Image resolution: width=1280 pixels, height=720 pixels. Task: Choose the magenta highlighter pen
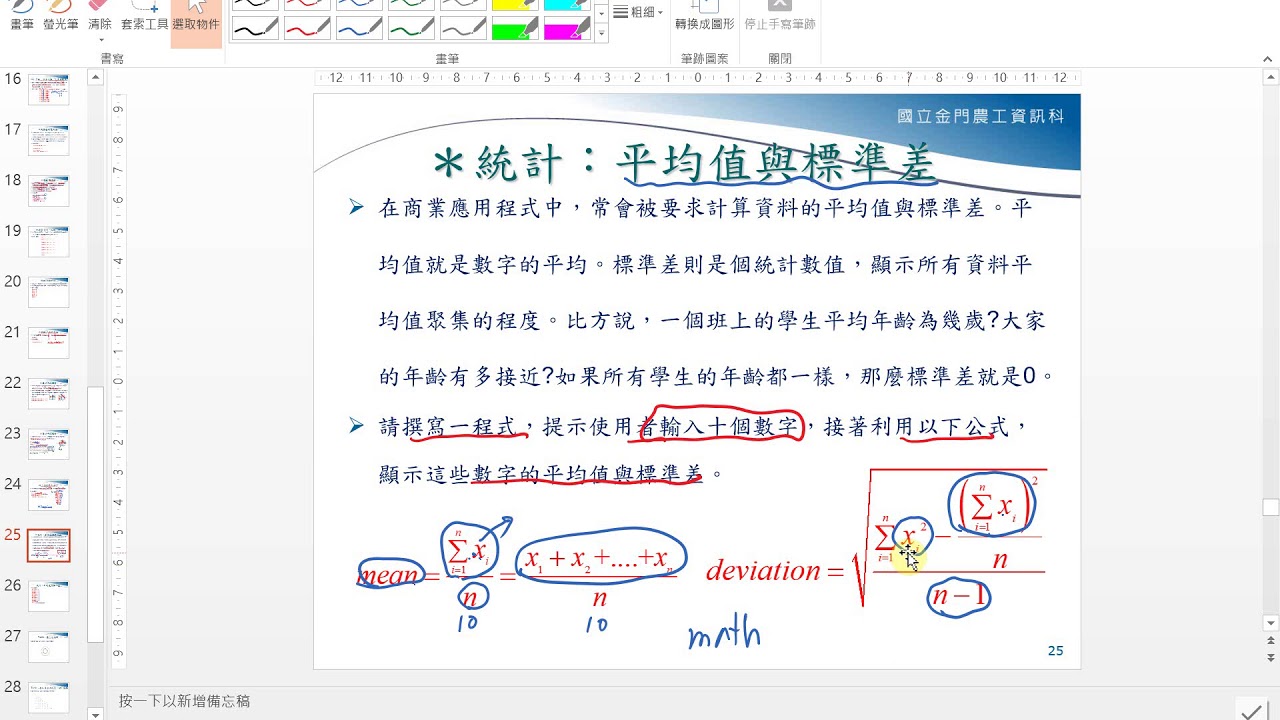pos(567,29)
